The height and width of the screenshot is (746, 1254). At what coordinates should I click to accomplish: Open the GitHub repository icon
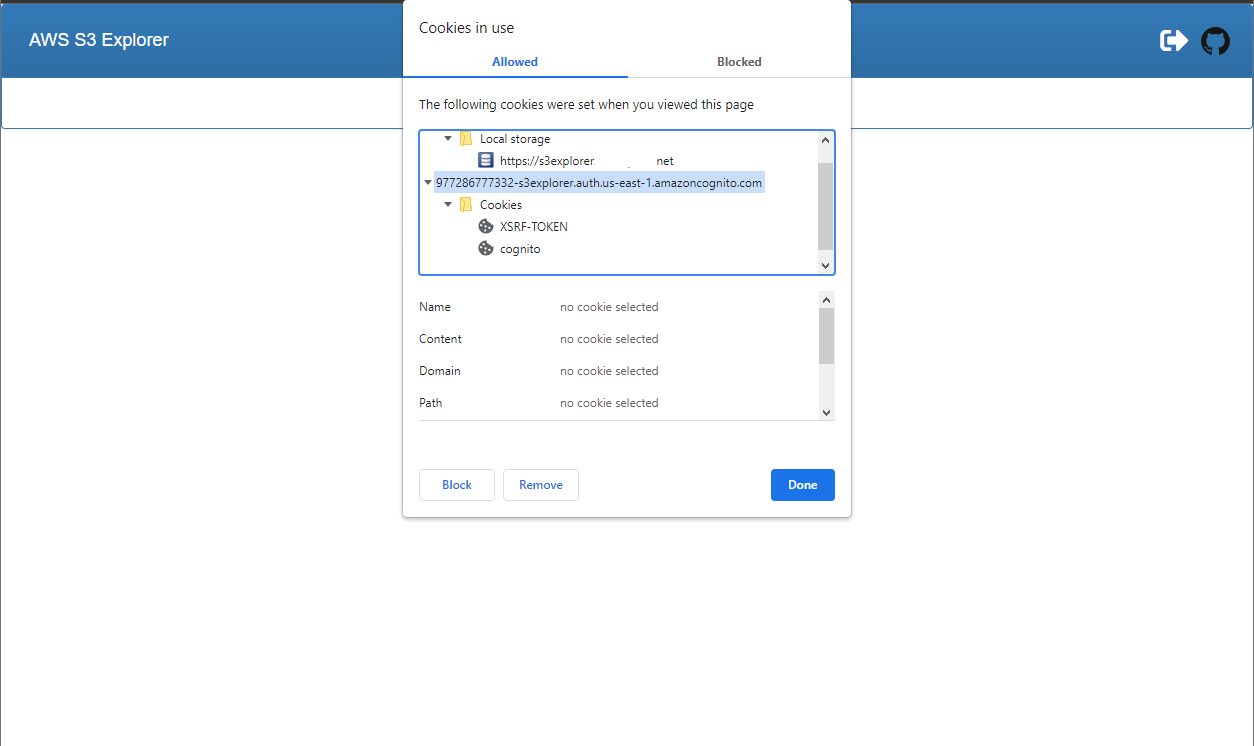click(x=1215, y=40)
